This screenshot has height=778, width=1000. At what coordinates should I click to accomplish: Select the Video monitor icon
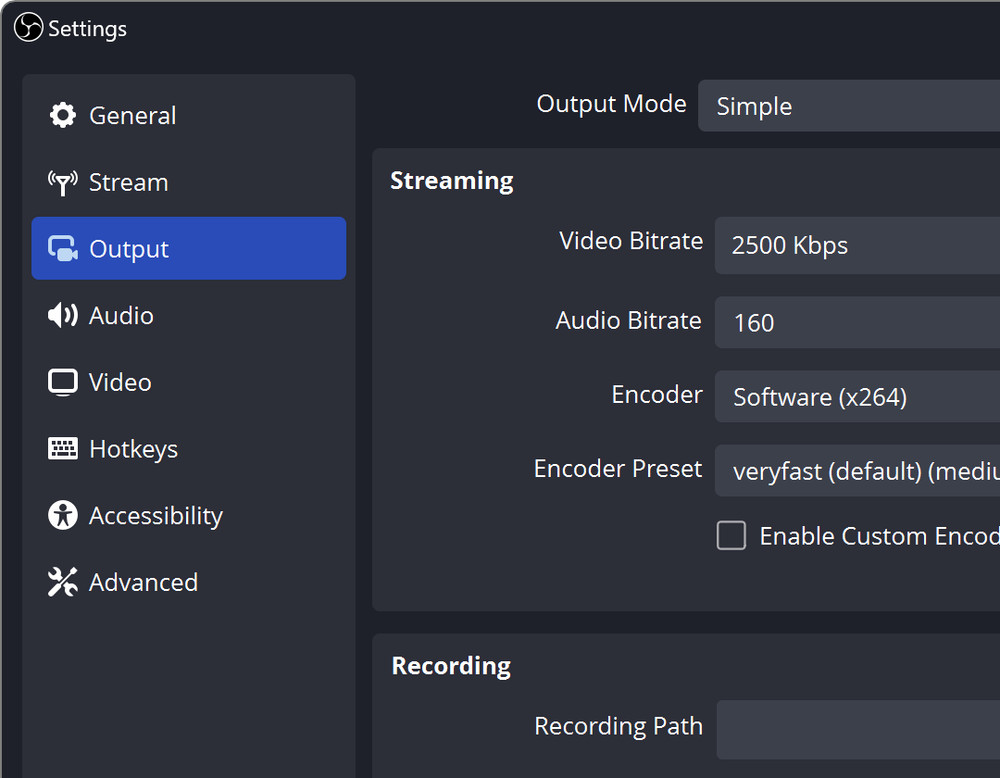(x=62, y=381)
